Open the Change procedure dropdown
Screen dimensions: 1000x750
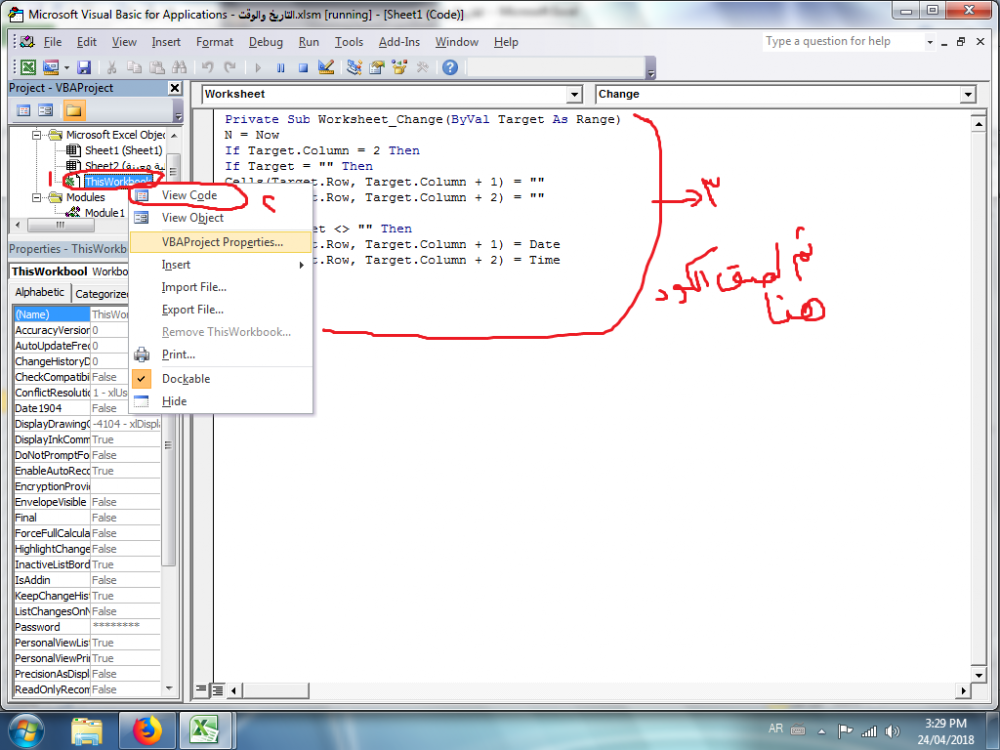(968, 94)
